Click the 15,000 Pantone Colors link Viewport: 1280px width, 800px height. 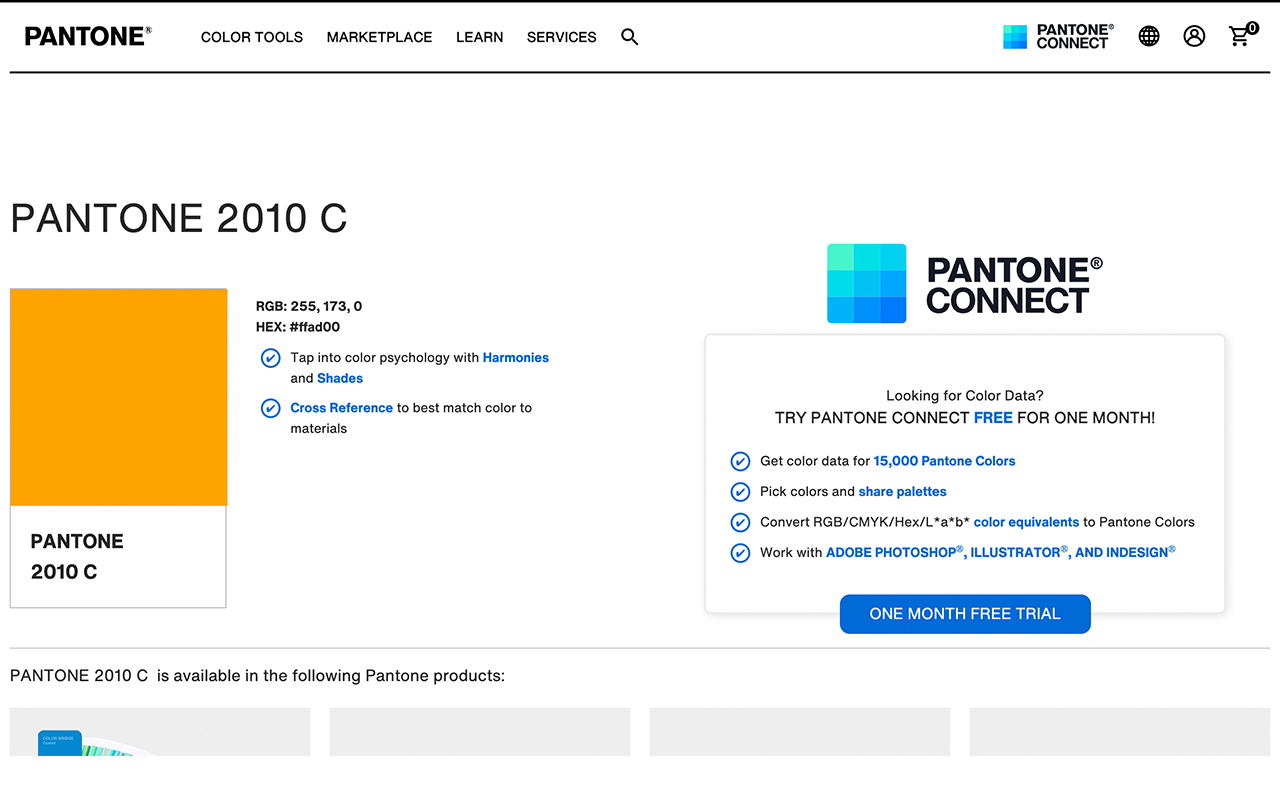[x=944, y=461]
